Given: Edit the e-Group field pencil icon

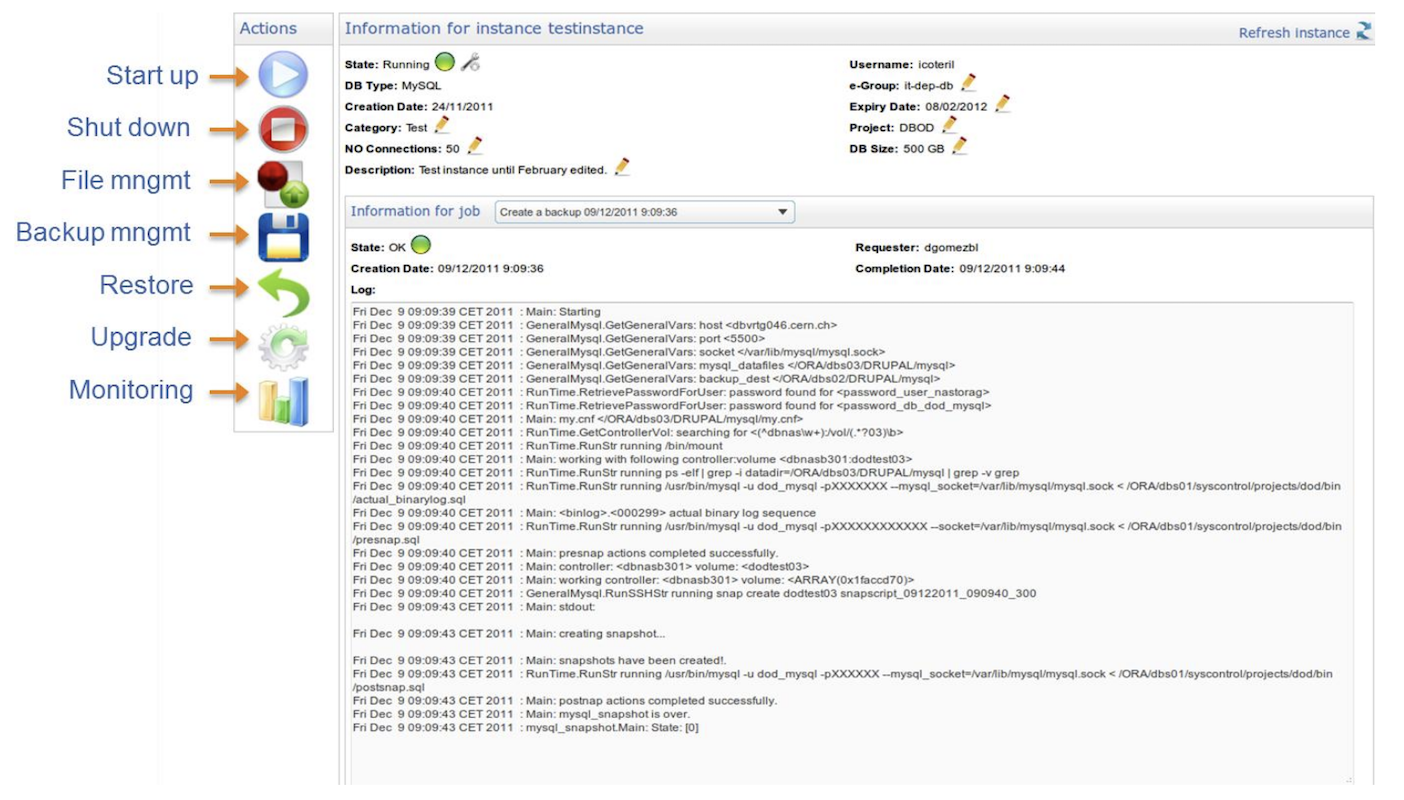Looking at the screenshot, I should pyautogui.click(x=968, y=83).
